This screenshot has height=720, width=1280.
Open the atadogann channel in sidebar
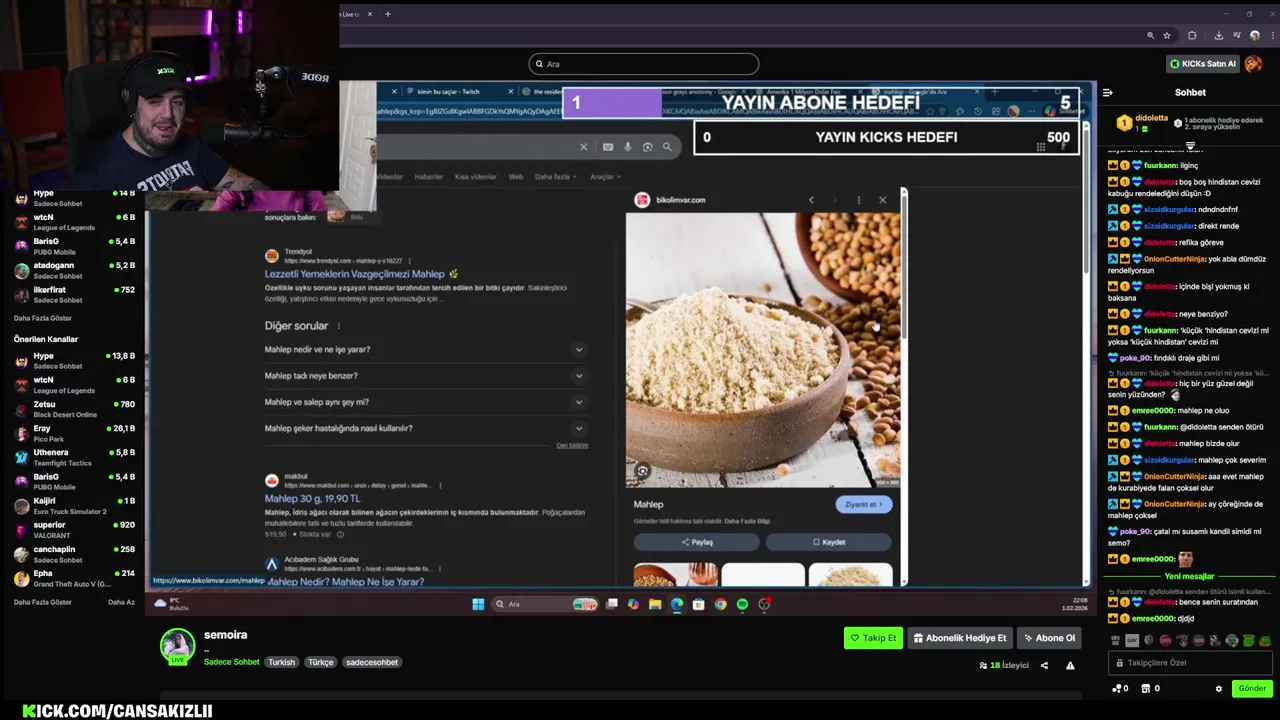tap(75, 270)
